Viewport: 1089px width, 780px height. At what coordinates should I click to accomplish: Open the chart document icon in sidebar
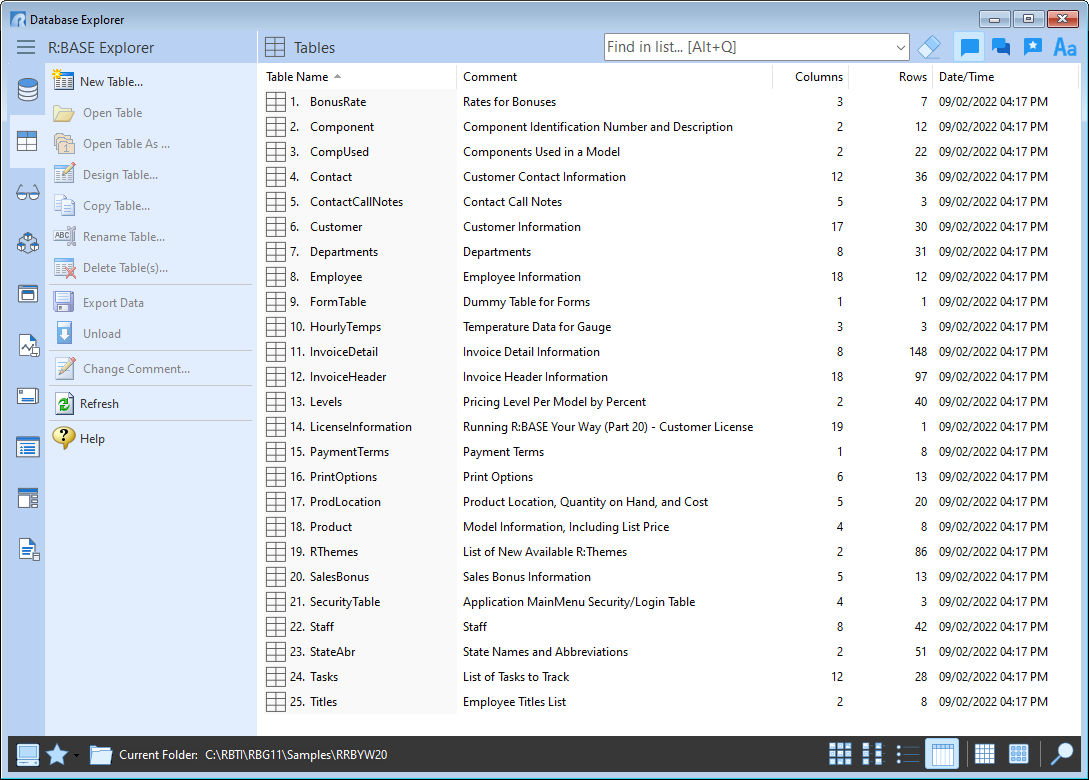(x=28, y=345)
